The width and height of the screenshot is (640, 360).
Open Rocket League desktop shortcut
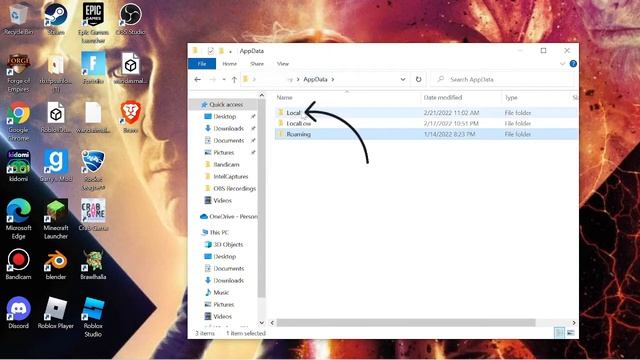pos(93,170)
